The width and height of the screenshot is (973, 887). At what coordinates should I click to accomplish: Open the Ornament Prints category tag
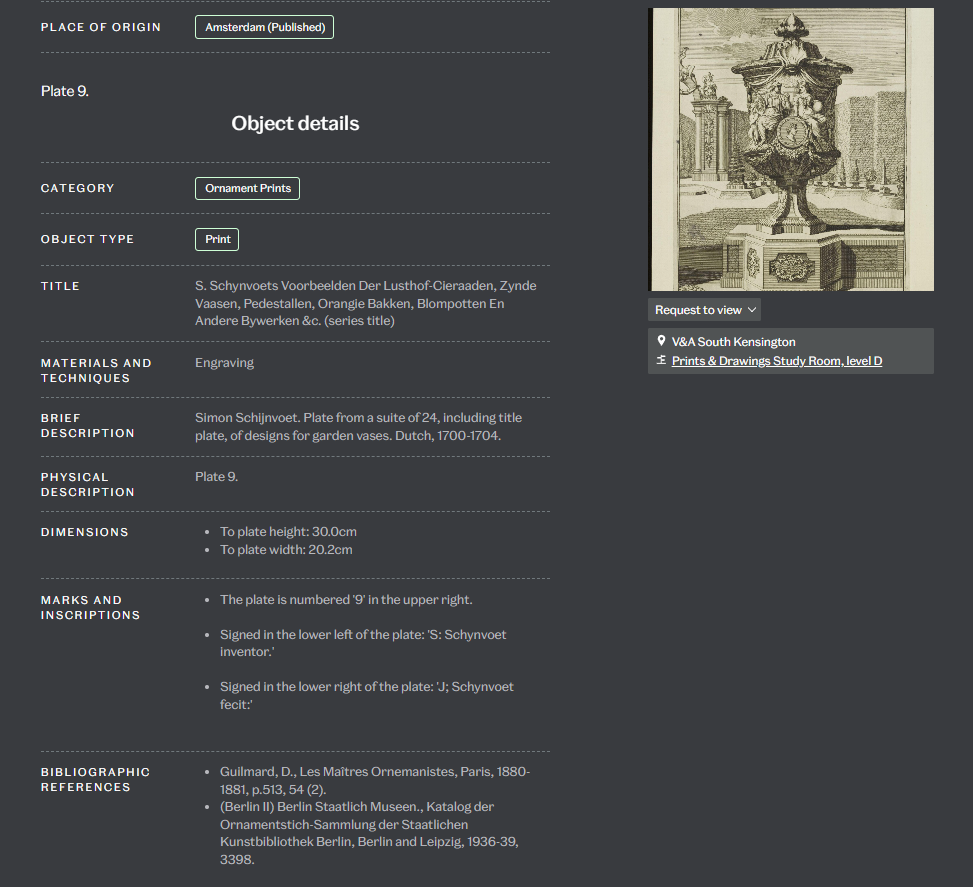(247, 188)
